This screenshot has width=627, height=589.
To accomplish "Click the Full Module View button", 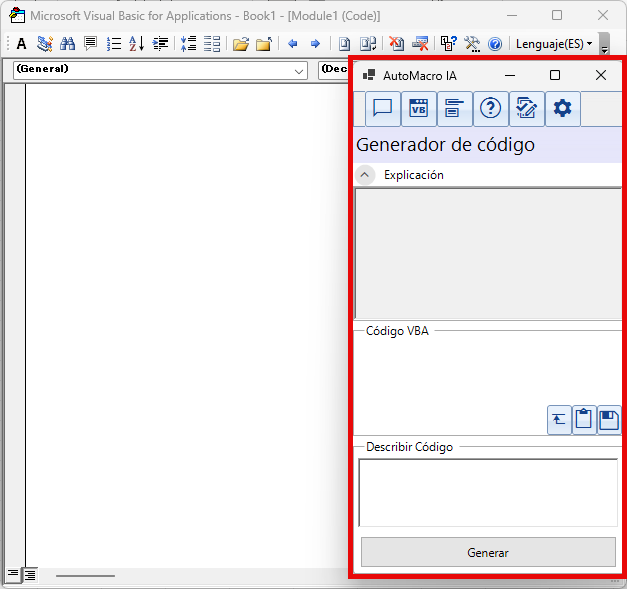I will [30, 575].
